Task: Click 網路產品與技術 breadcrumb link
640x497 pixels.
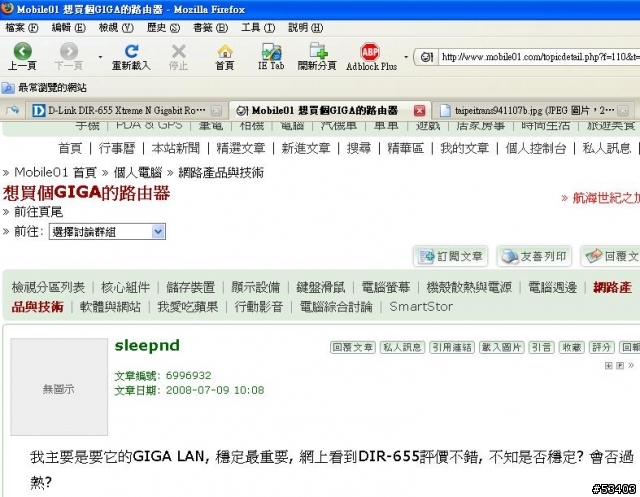Action: [221, 173]
